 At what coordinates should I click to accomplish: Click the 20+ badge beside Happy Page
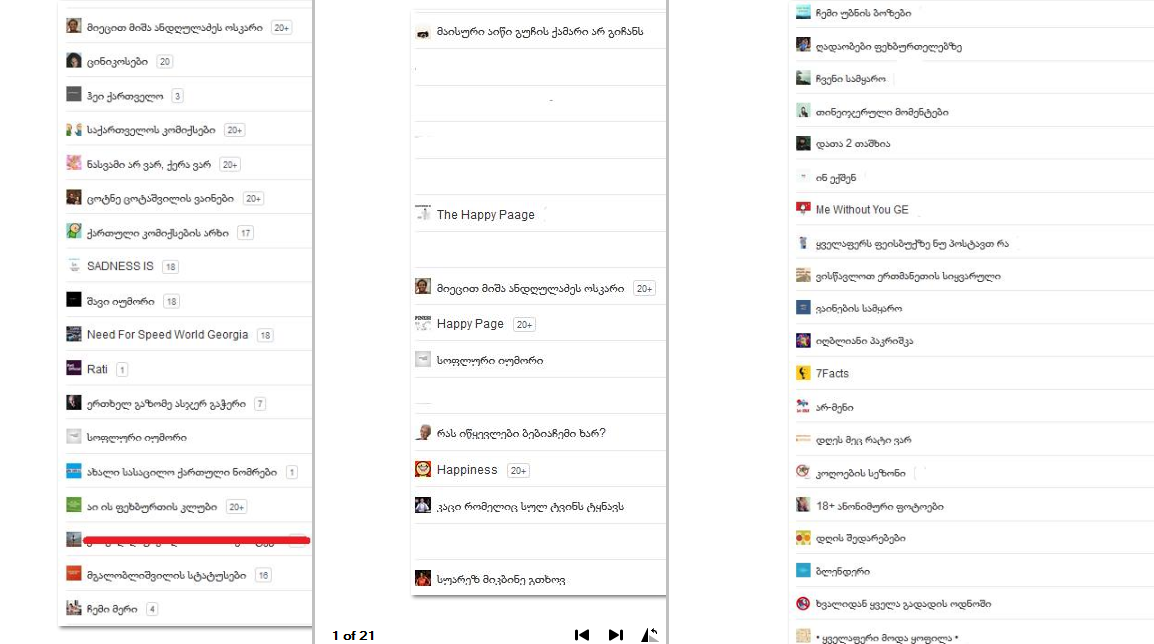click(524, 325)
